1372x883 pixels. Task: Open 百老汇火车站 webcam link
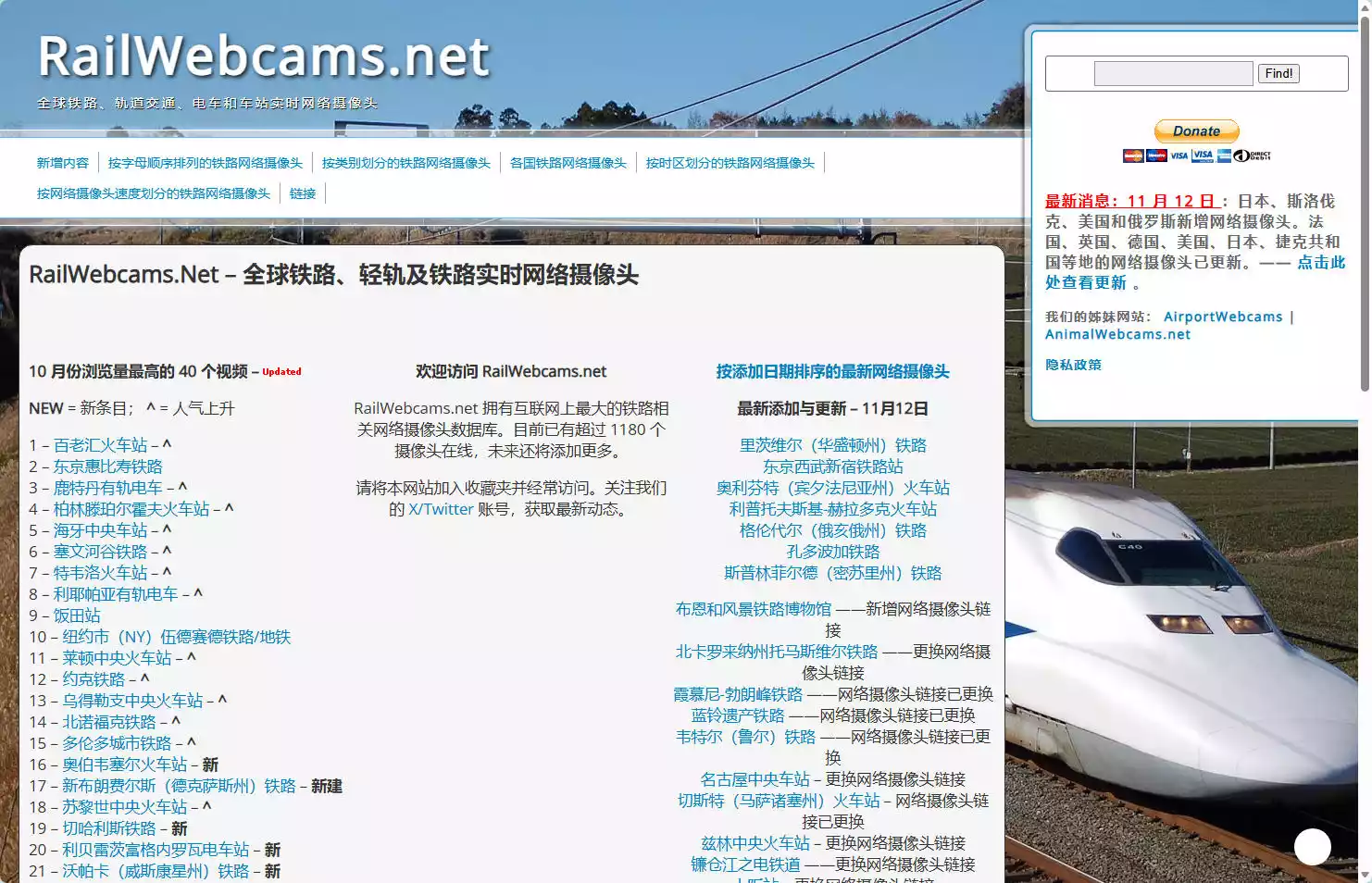100,445
